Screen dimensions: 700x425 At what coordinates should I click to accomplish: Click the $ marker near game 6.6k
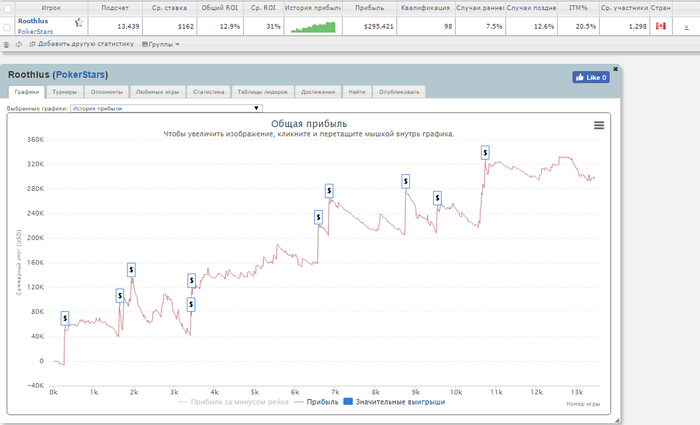pos(318,217)
